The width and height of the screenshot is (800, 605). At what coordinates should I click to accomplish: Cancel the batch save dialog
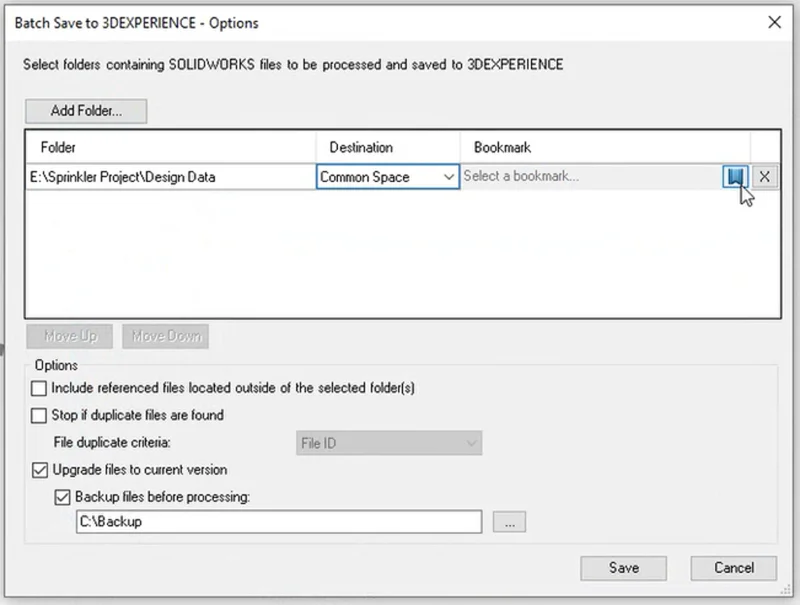[733, 568]
